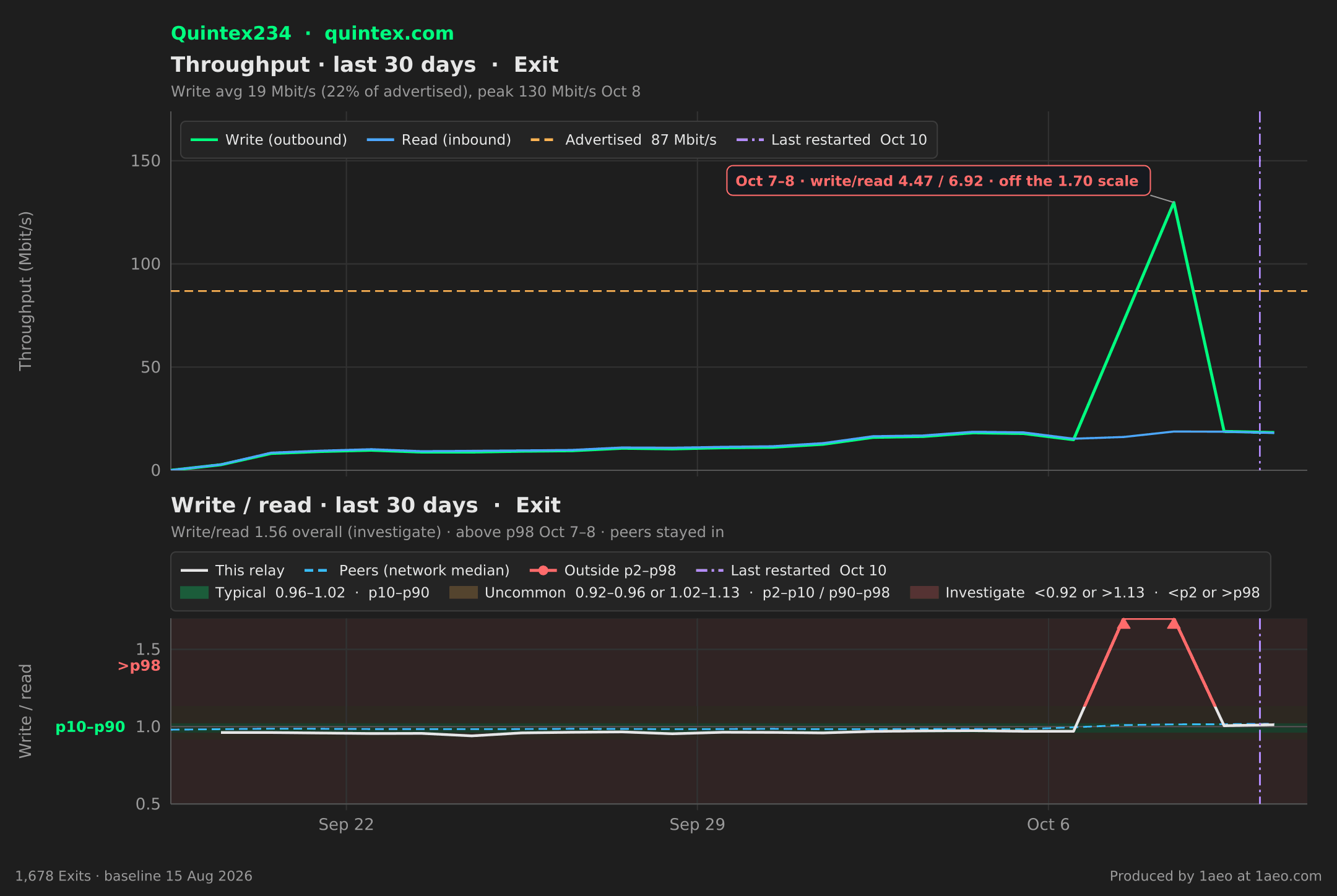1337x896 pixels.
Task: Click the dashed orange advertised bandwidth line
Action: pyautogui.click(x=739, y=291)
